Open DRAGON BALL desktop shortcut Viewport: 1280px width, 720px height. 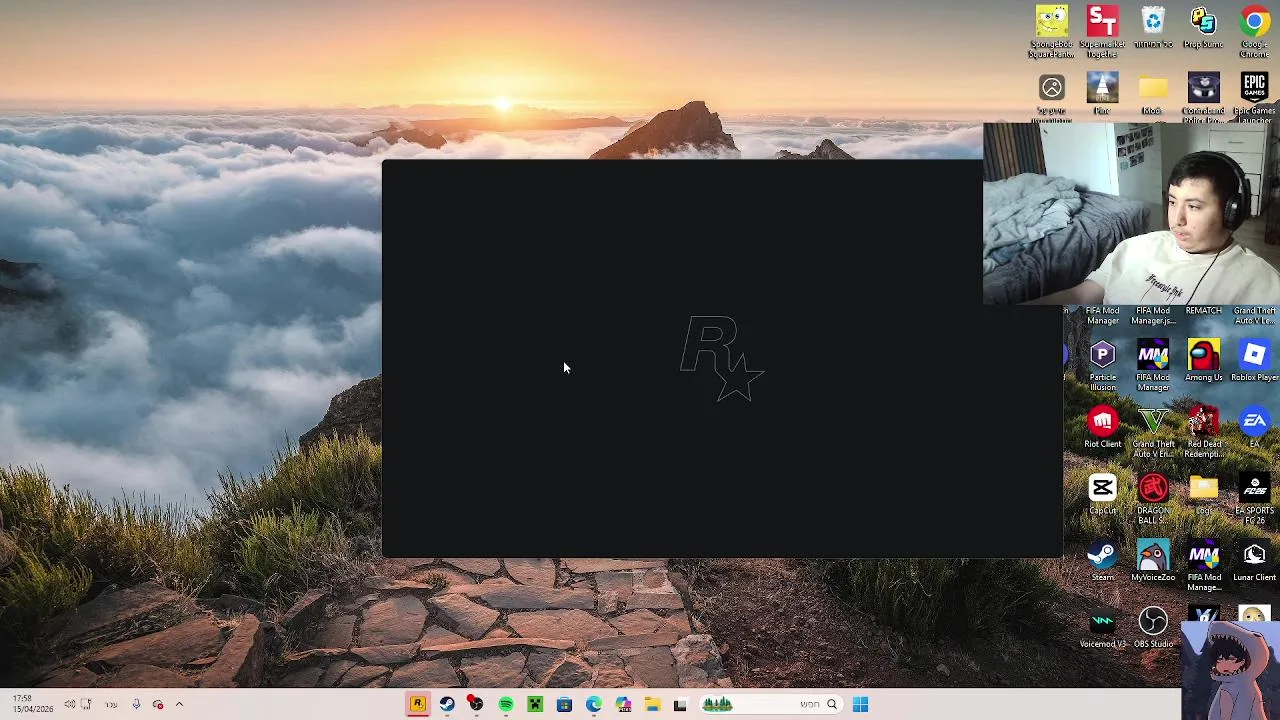(x=1153, y=499)
